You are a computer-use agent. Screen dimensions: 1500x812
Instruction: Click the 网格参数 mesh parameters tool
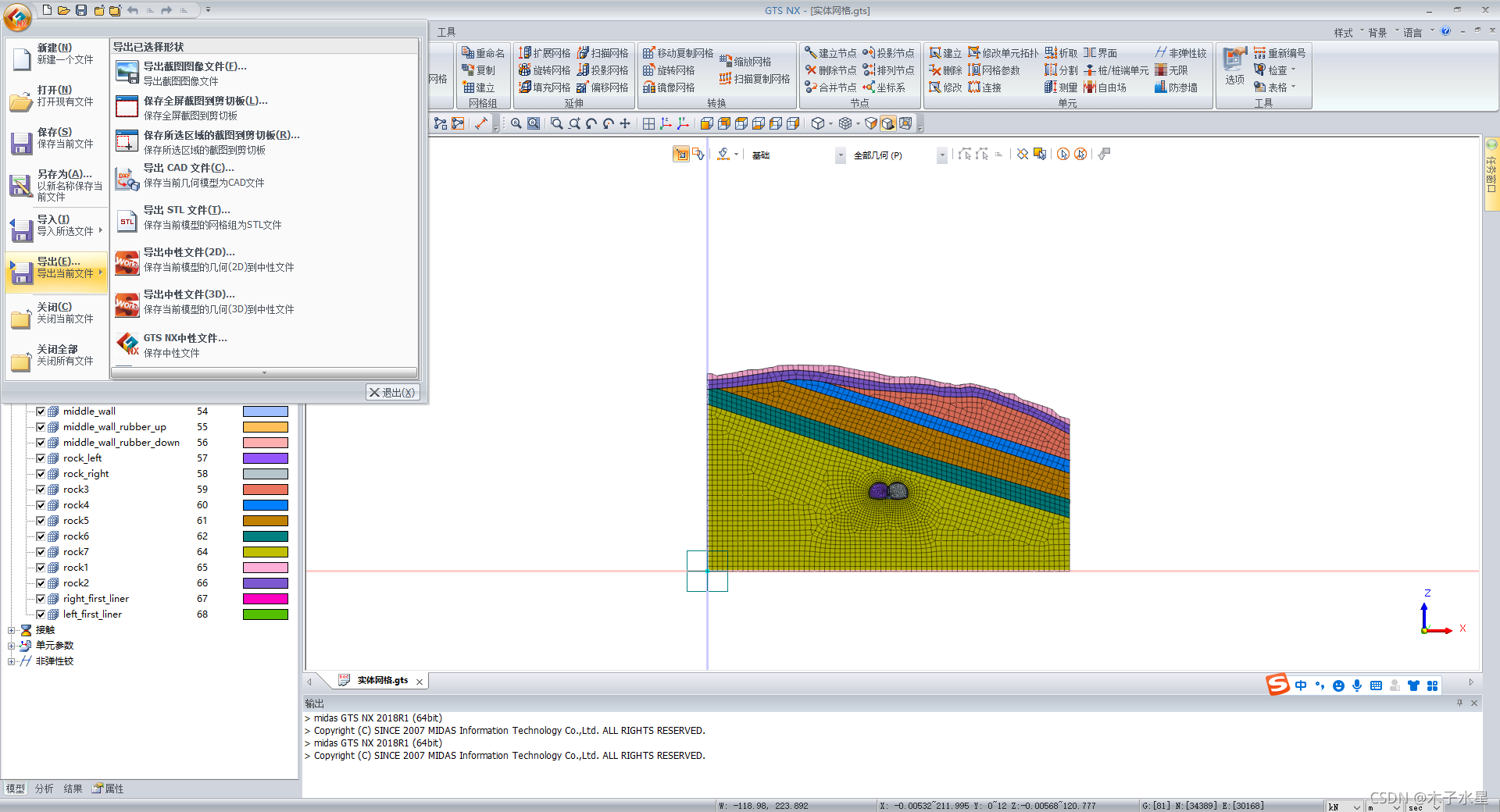click(994, 70)
